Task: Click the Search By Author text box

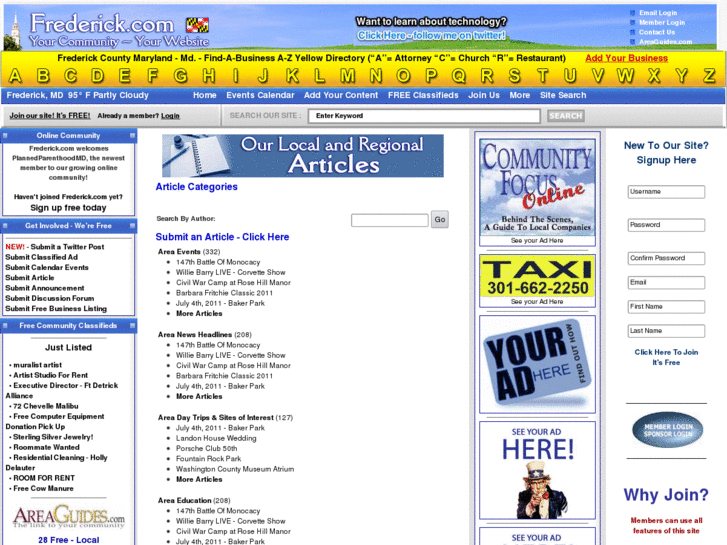Action: [389, 220]
